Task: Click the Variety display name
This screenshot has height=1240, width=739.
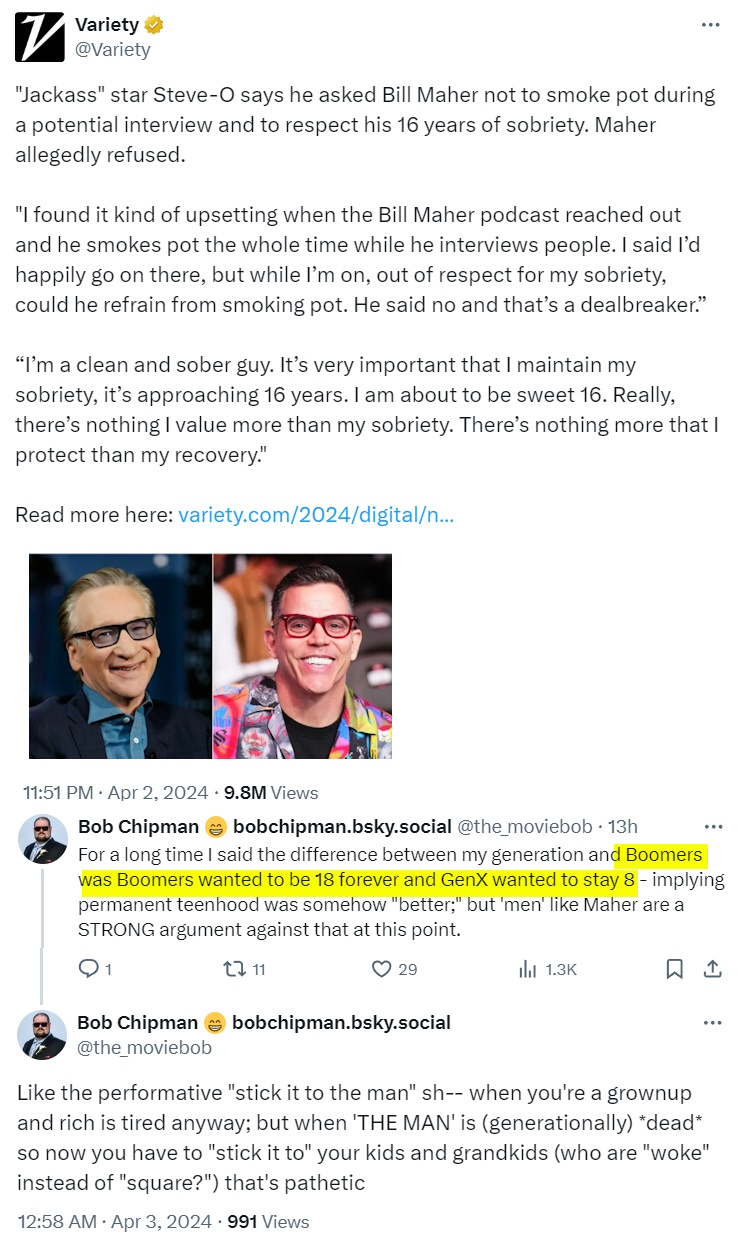Action: tap(107, 25)
